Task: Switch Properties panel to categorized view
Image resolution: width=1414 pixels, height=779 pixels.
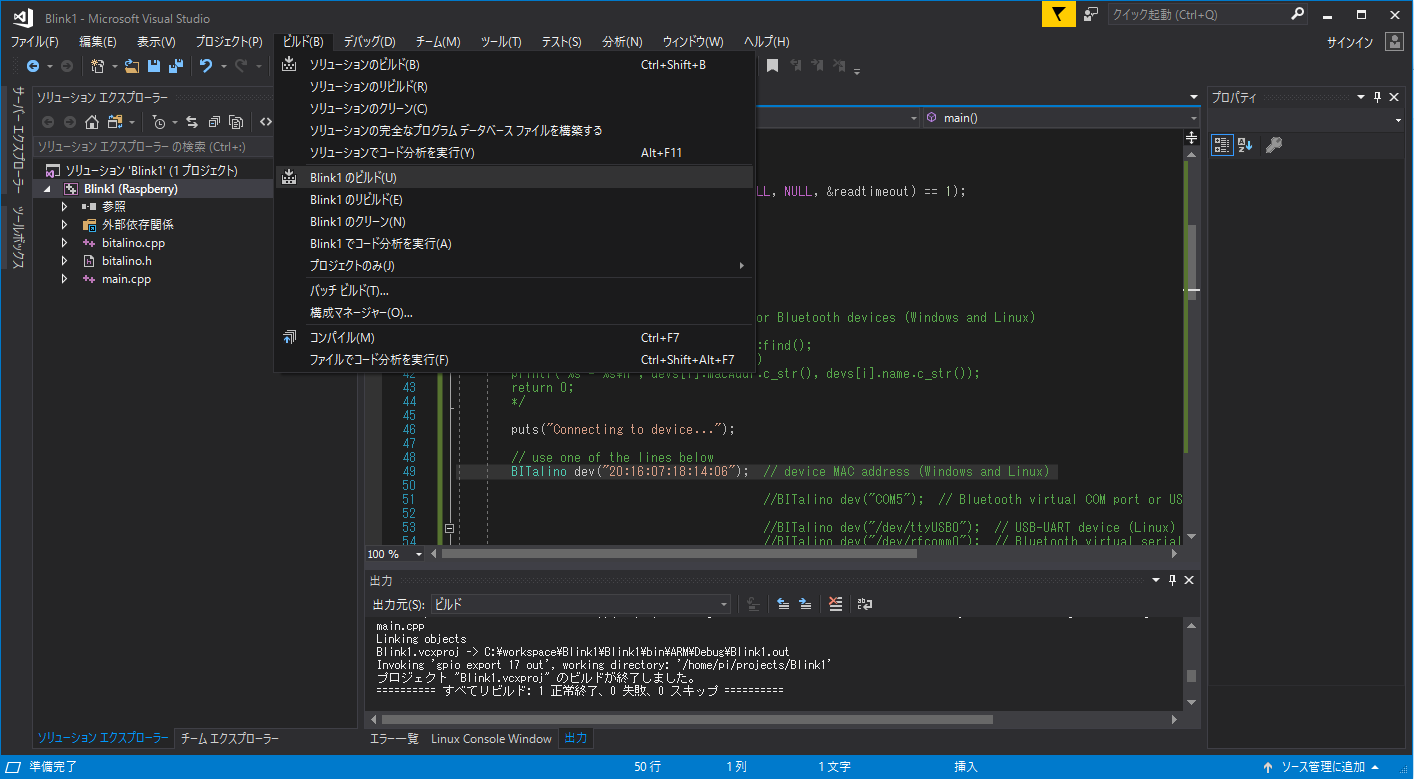Action: 1222,145
